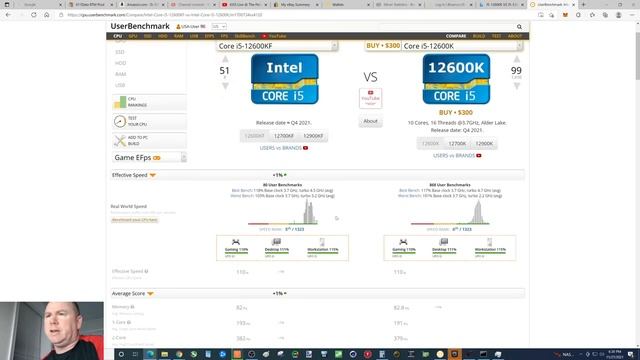Screen dimensions: 640x360
Task: Select the 12700K variant button
Action: tap(457, 144)
